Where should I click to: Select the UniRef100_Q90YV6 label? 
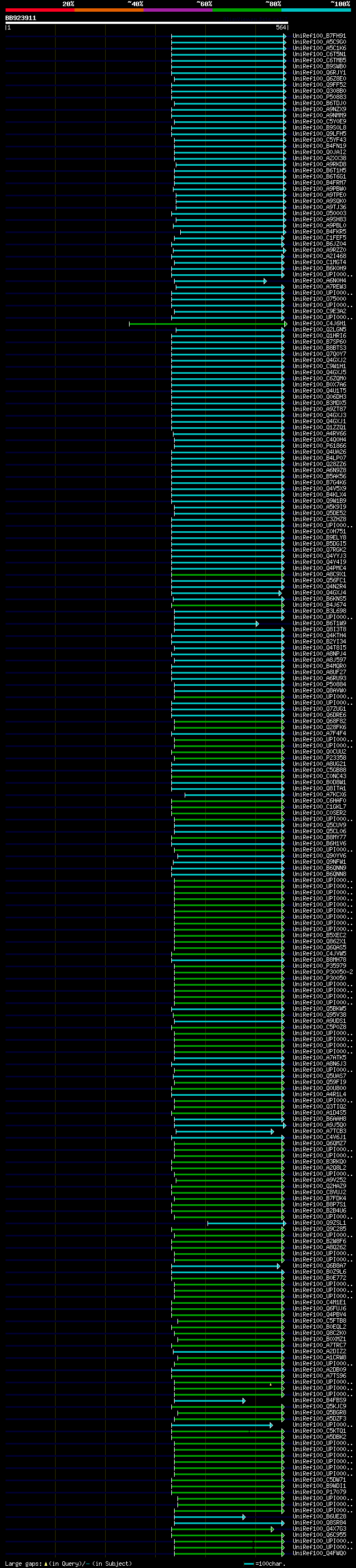click(319, 857)
